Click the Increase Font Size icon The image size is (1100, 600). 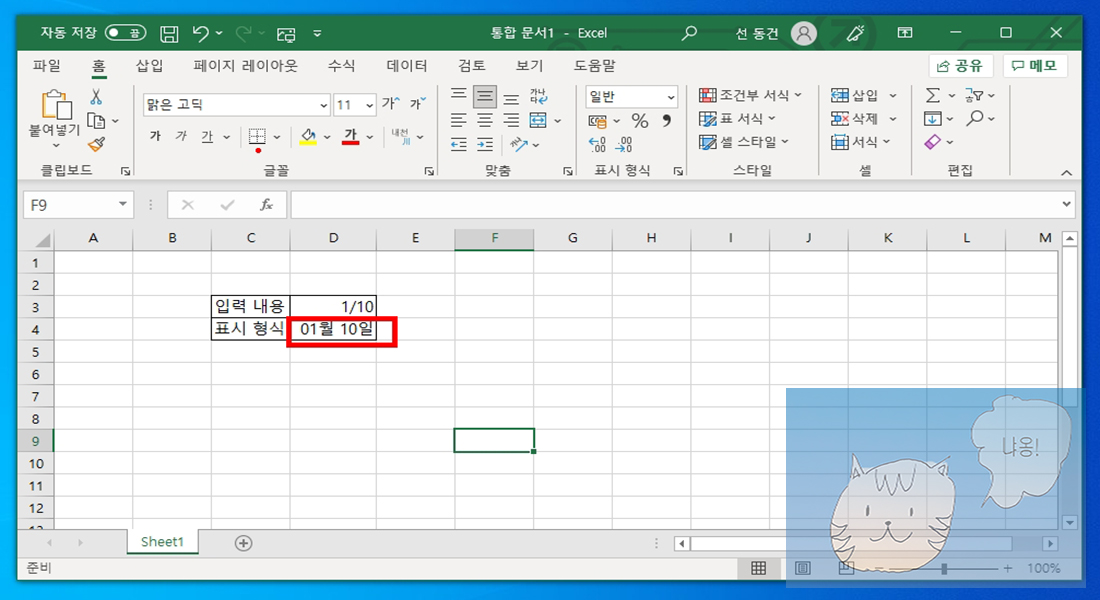pyautogui.click(x=391, y=104)
